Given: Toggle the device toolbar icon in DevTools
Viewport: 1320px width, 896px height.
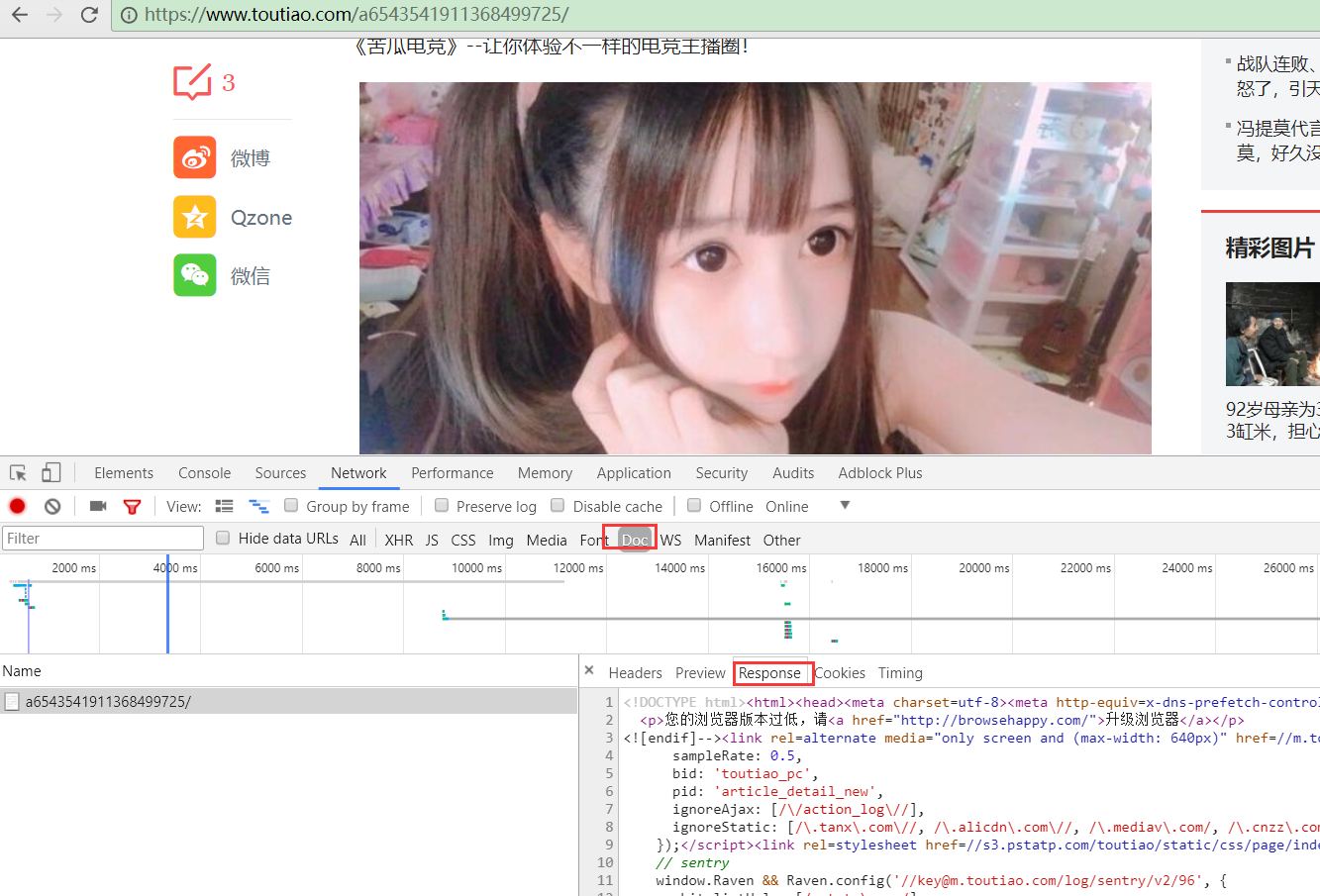Looking at the screenshot, I should pos(51,472).
